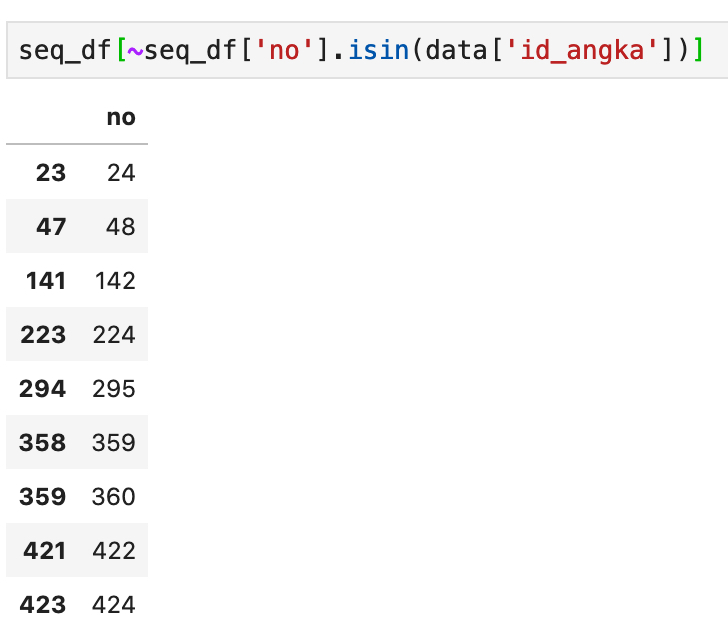Click the 'isin' method in the code
The image size is (728, 630).
pos(379,50)
